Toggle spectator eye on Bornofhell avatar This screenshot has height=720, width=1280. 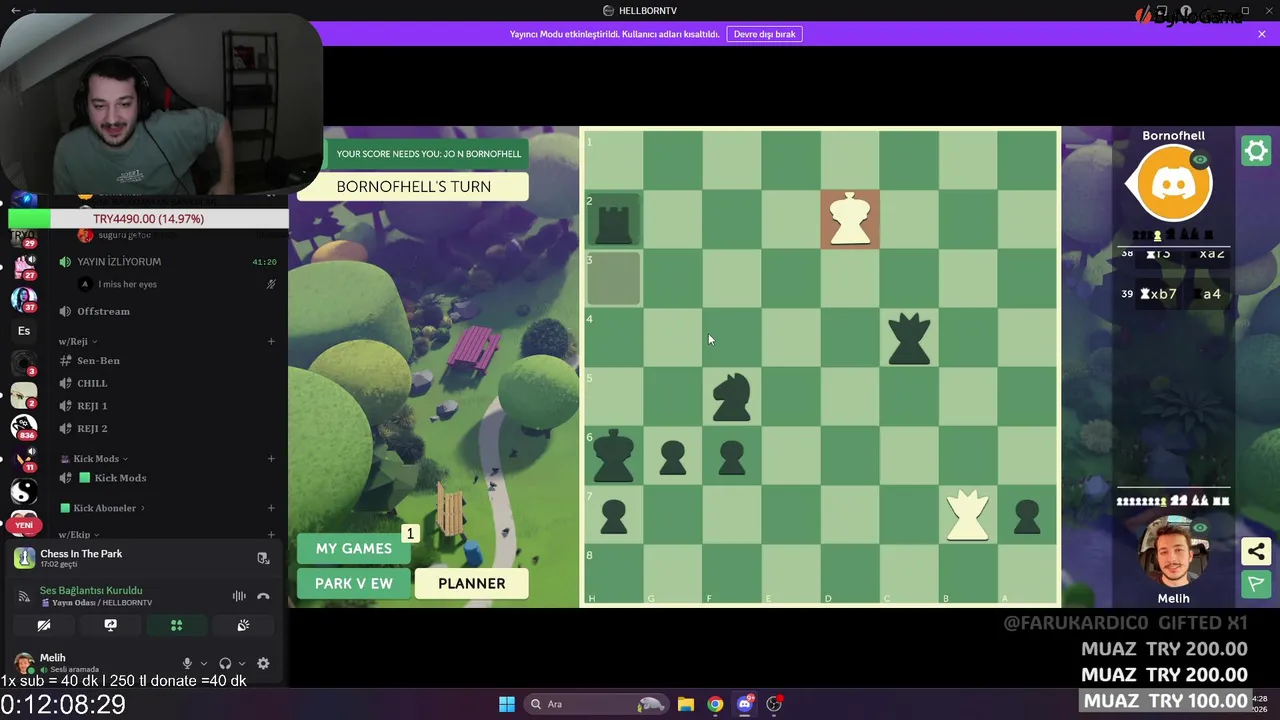click(x=1200, y=160)
